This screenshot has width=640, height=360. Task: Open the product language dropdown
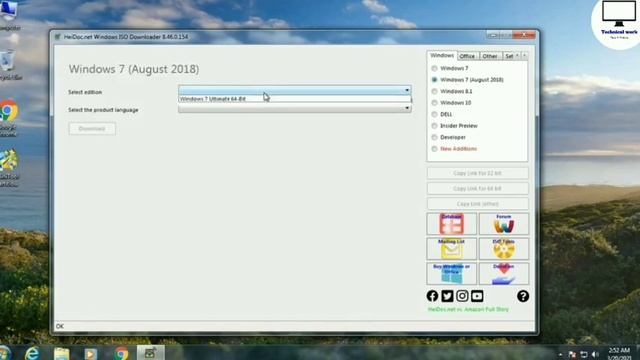(x=295, y=108)
